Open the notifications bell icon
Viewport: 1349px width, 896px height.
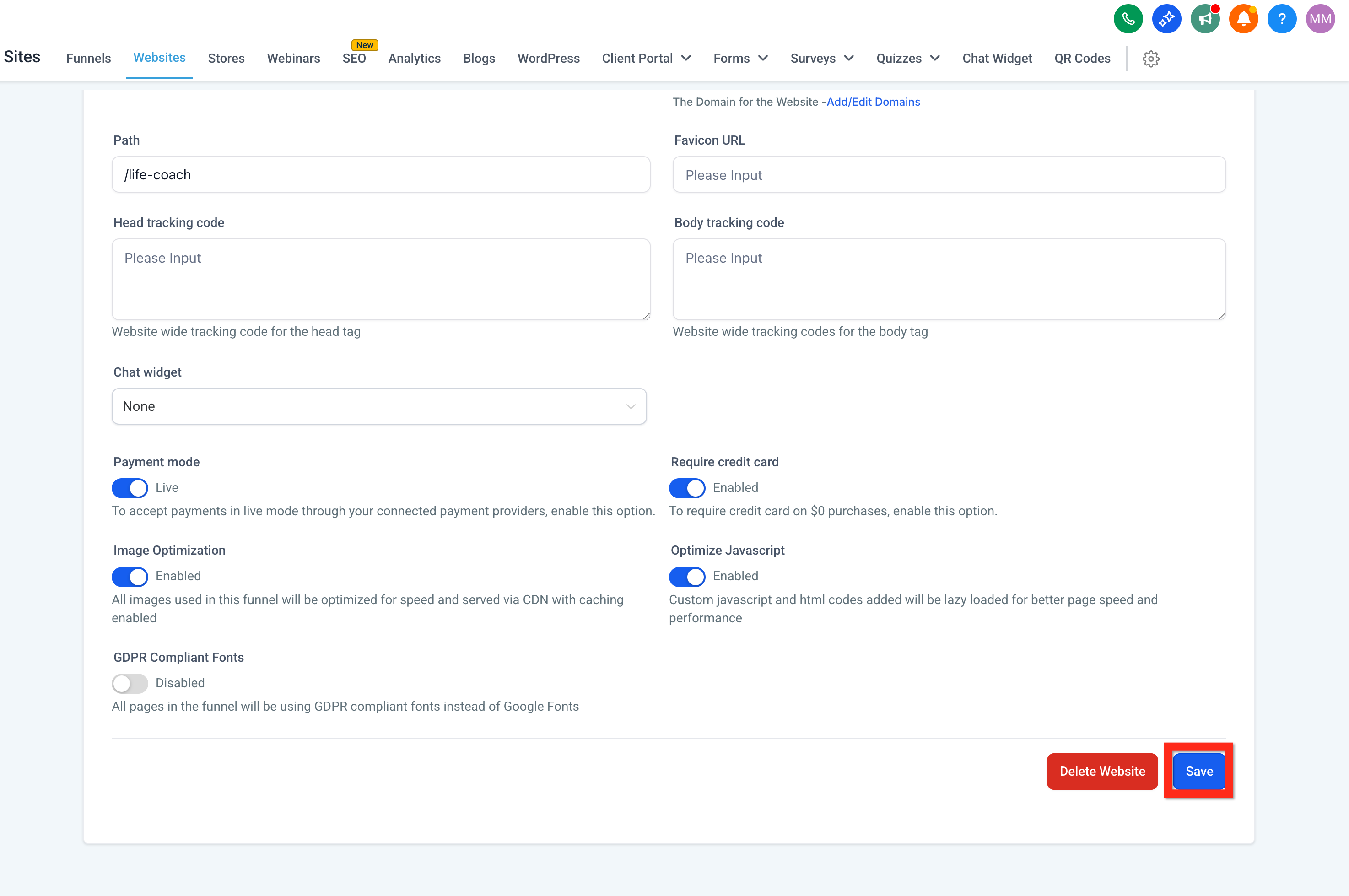coord(1243,18)
